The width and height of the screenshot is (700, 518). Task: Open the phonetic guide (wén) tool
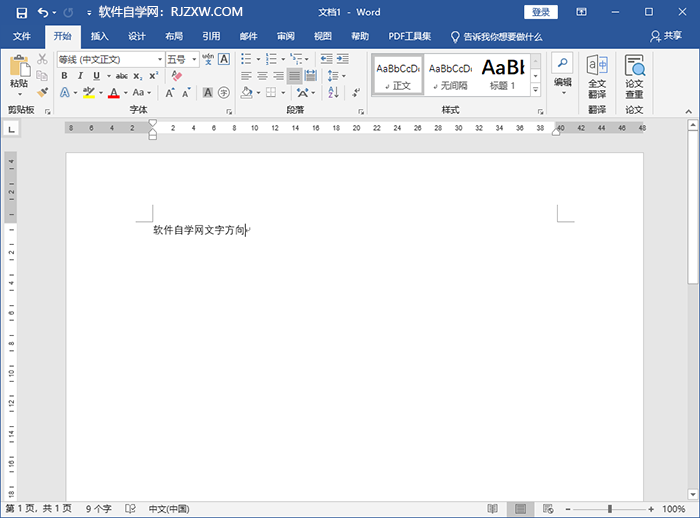pos(208,59)
